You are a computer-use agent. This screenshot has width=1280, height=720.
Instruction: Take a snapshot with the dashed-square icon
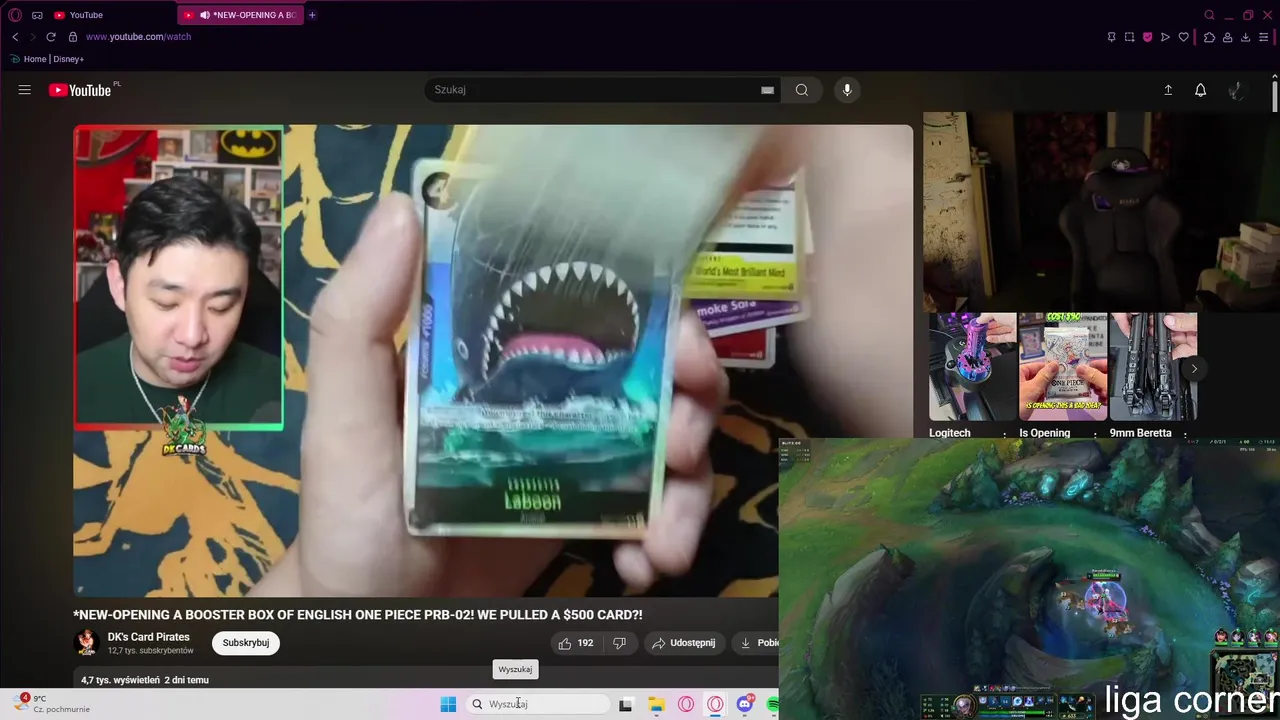point(1129,37)
